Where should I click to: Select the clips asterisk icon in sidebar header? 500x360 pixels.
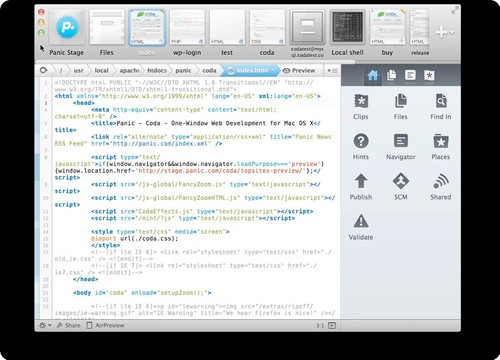429,75
